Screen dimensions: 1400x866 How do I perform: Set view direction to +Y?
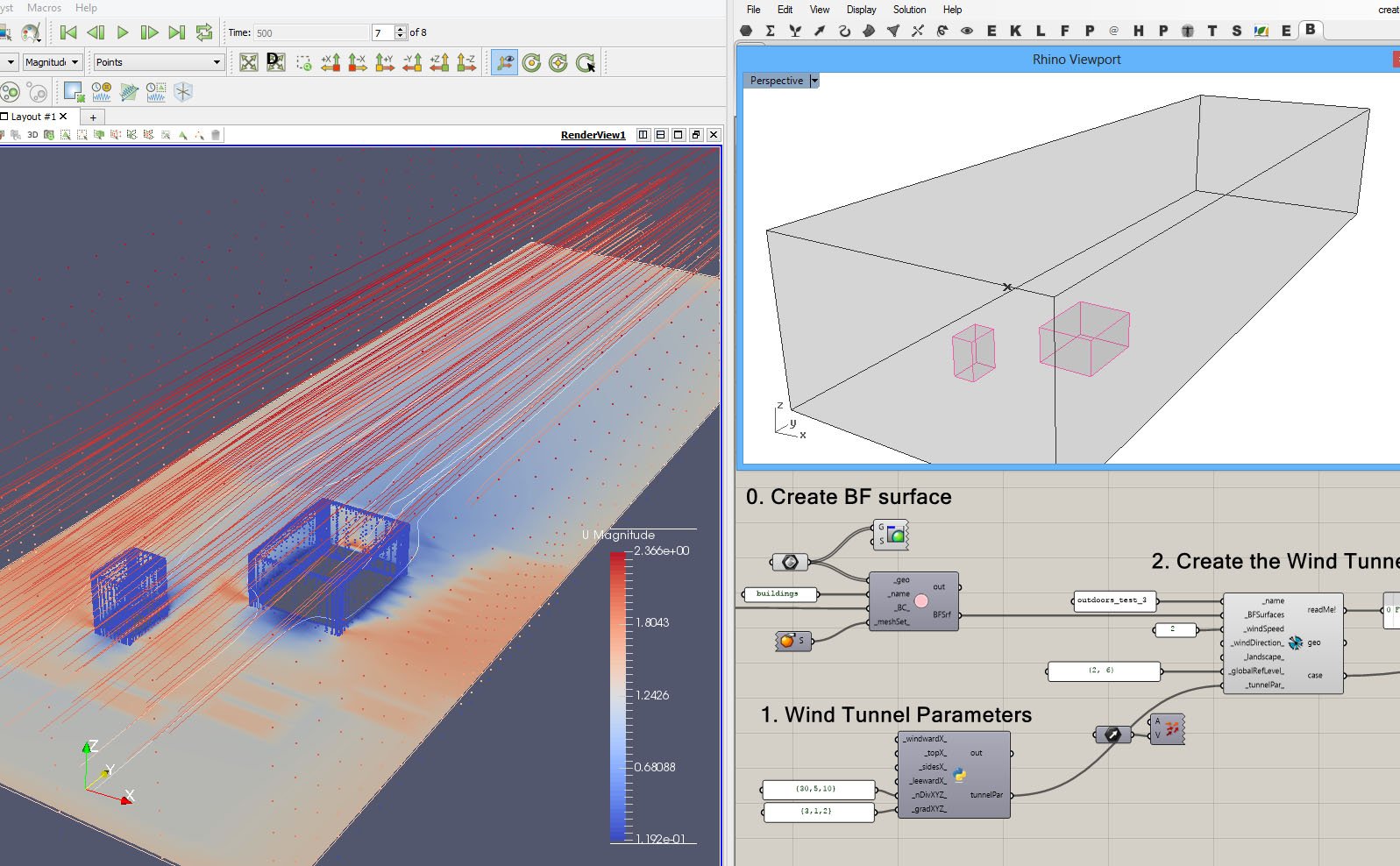pos(385,62)
